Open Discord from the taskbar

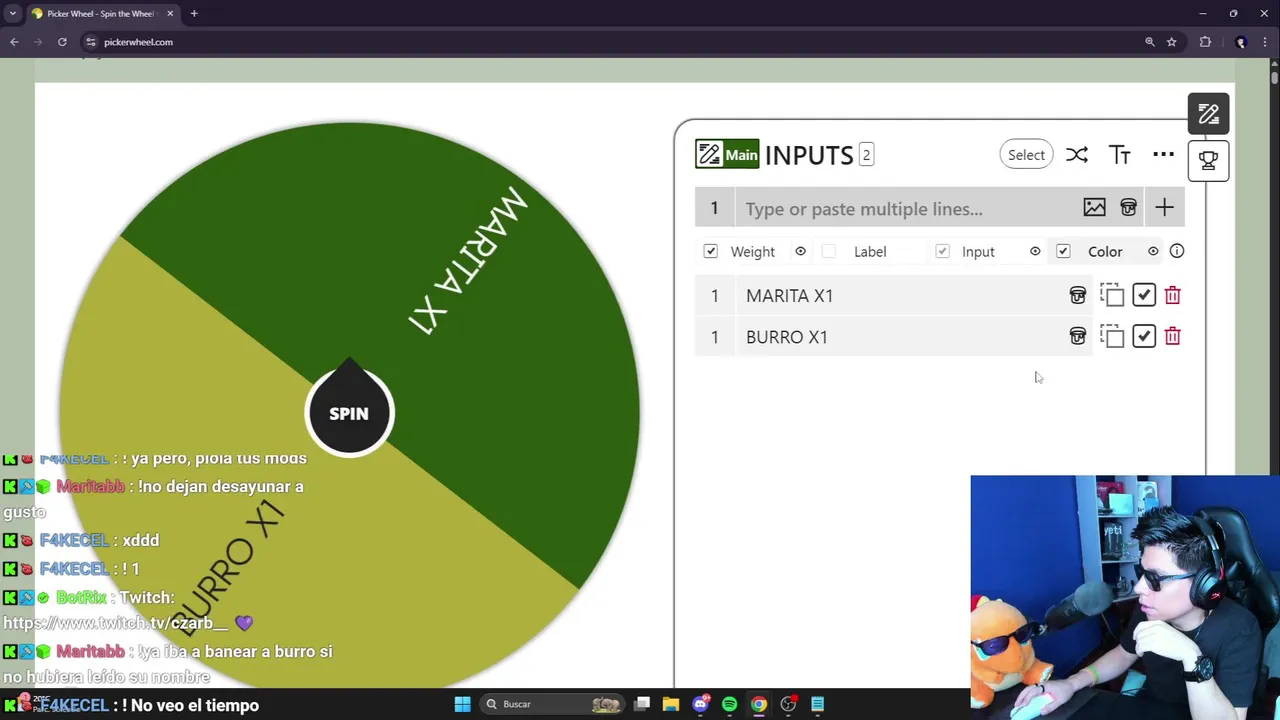700,704
